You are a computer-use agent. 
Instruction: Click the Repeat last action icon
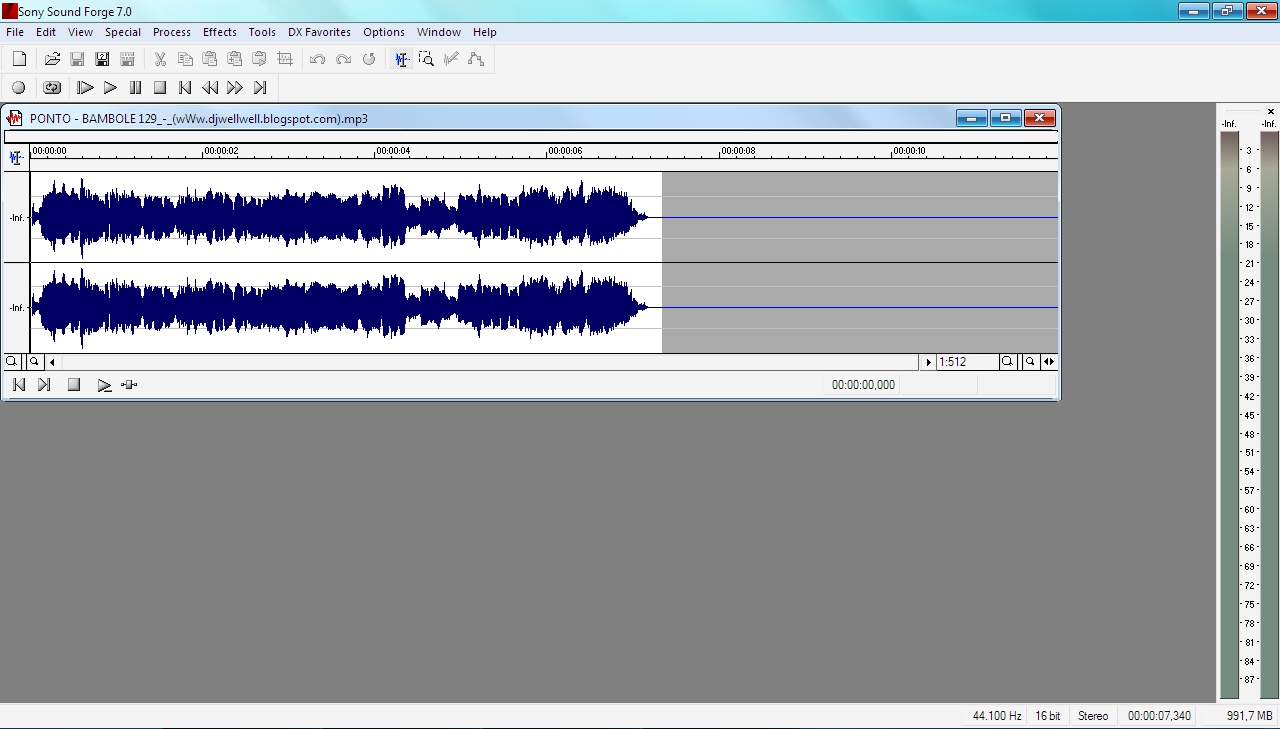[368, 59]
